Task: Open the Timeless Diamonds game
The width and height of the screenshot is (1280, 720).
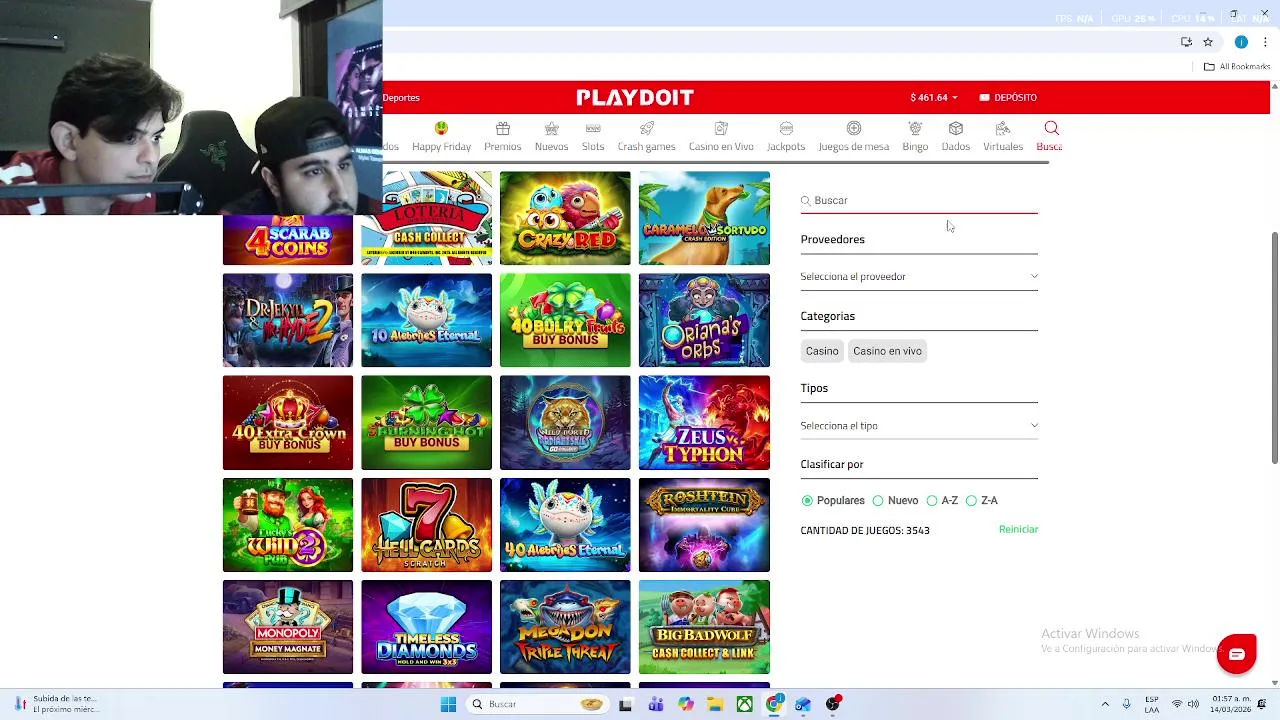Action: pos(427,627)
